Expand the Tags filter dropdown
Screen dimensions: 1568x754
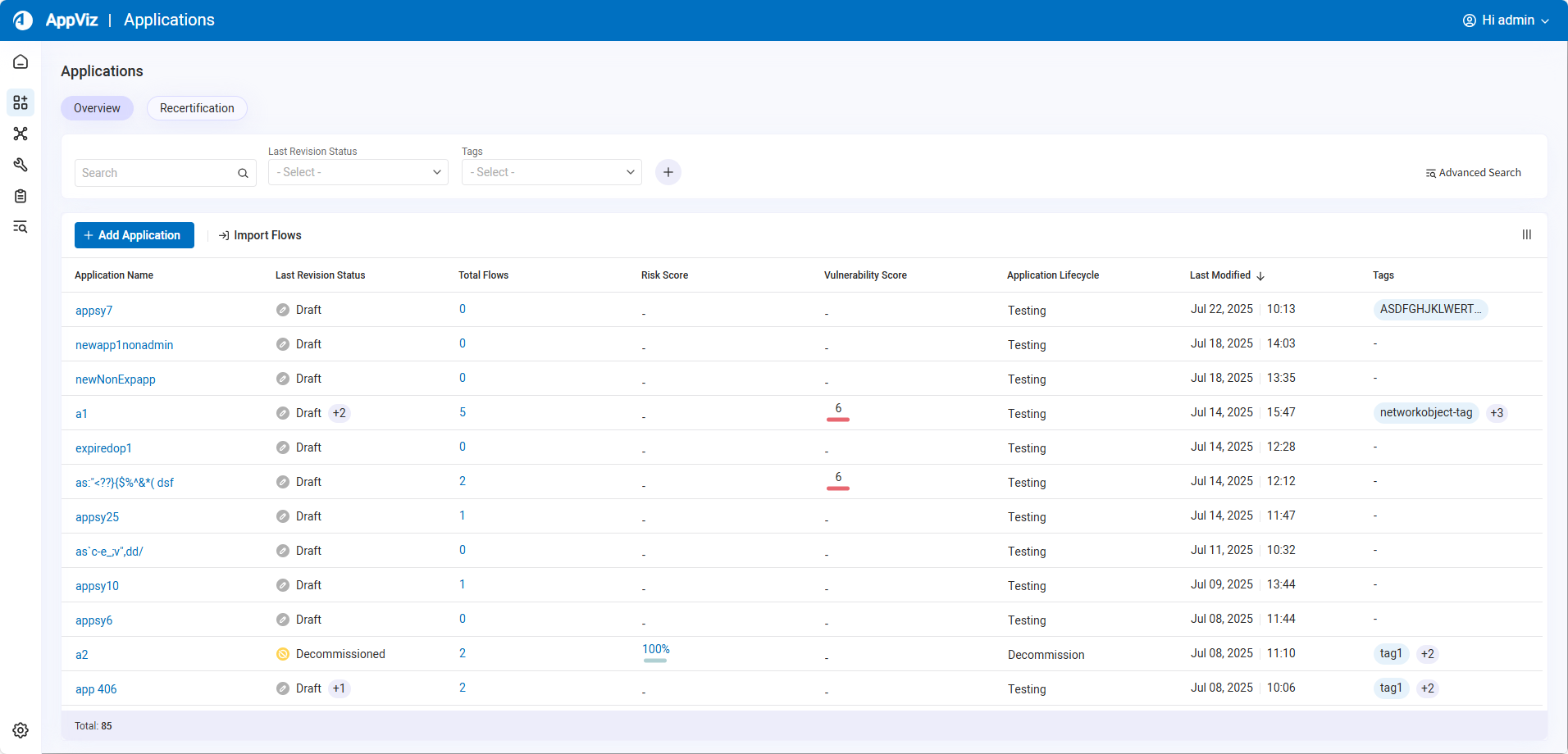(x=551, y=172)
